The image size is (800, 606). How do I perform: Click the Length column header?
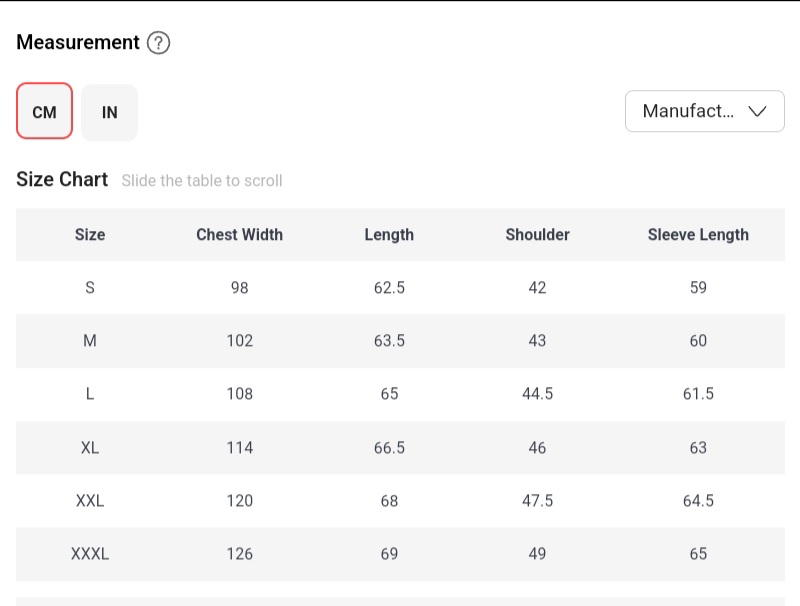(x=389, y=235)
